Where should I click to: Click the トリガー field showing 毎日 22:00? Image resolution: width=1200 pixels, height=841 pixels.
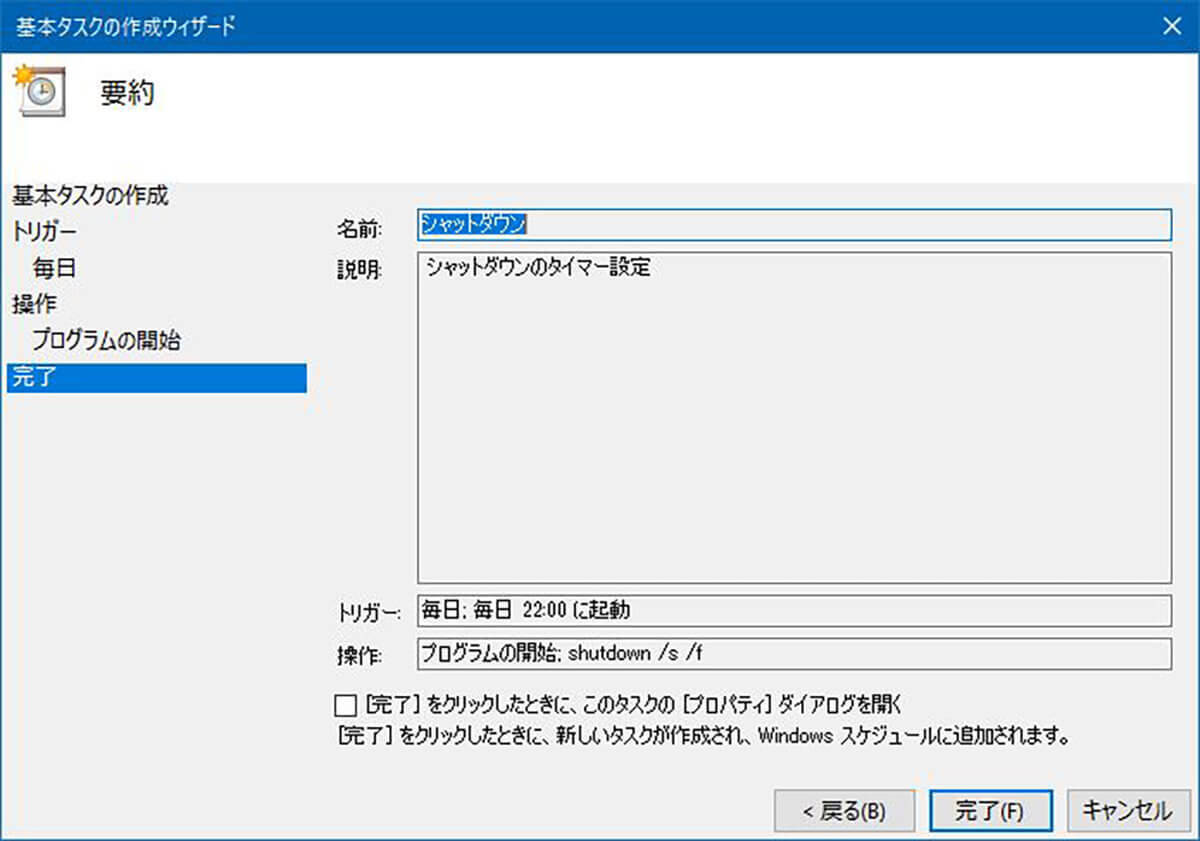tap(793, 609)
